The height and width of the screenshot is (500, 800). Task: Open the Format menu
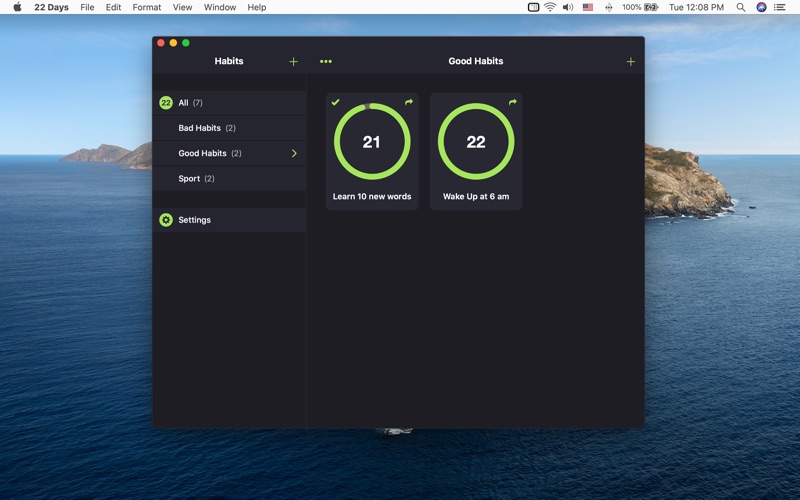[147, 7]
